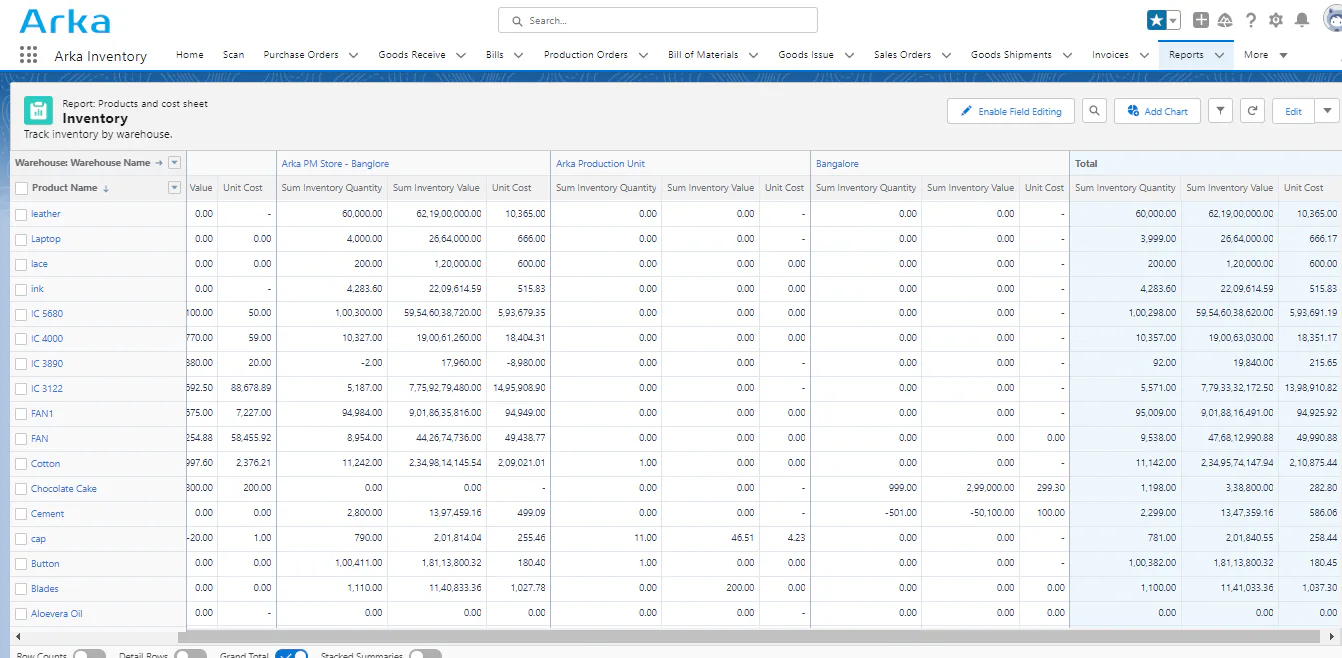Open the Setup gear icon
This screenshot has width=1342, height=658.
point(1276,20)
